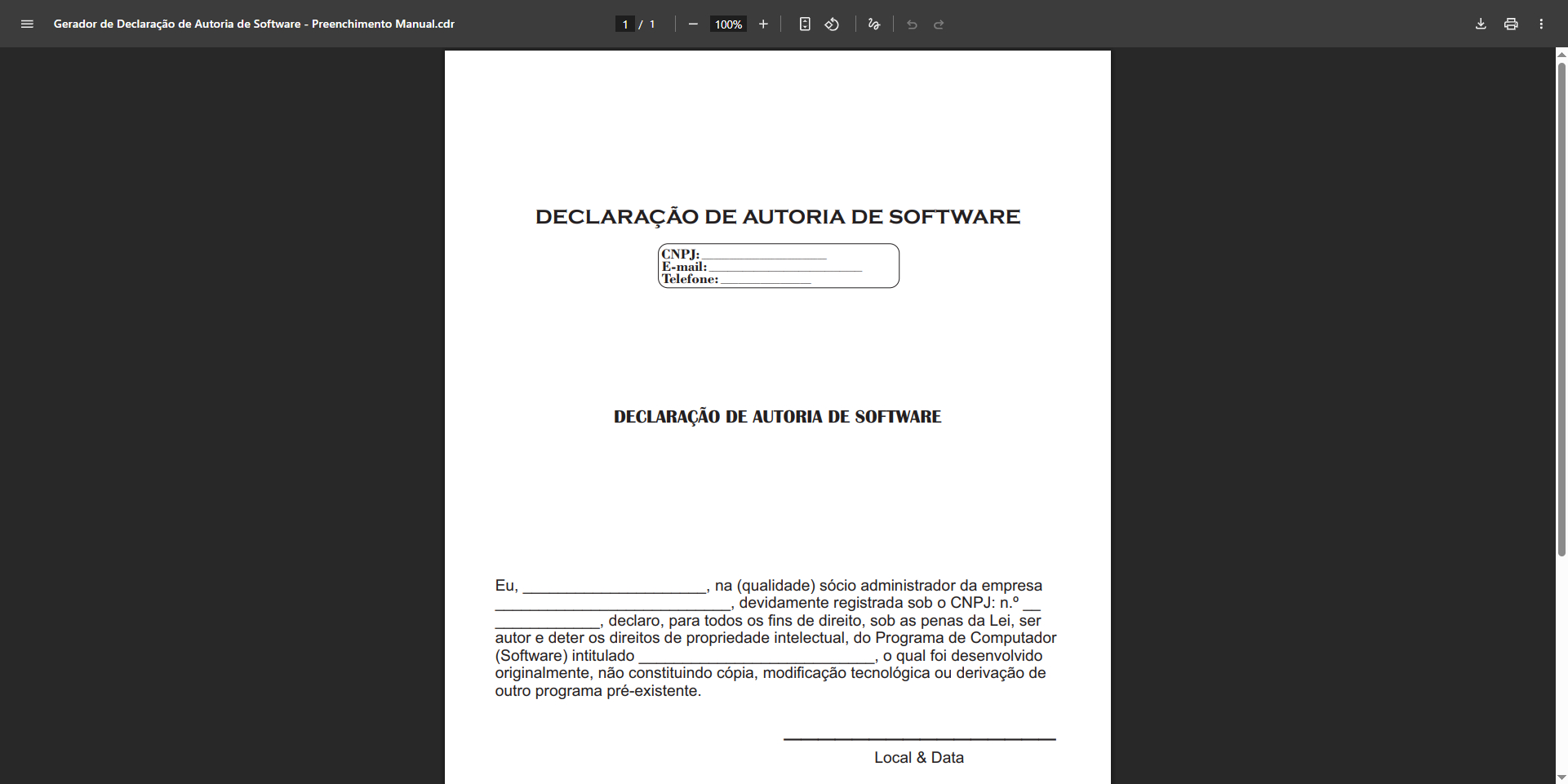The image size is (1568, 784).
Task: Zoom out using the minus icon
Action: (693, 24)
